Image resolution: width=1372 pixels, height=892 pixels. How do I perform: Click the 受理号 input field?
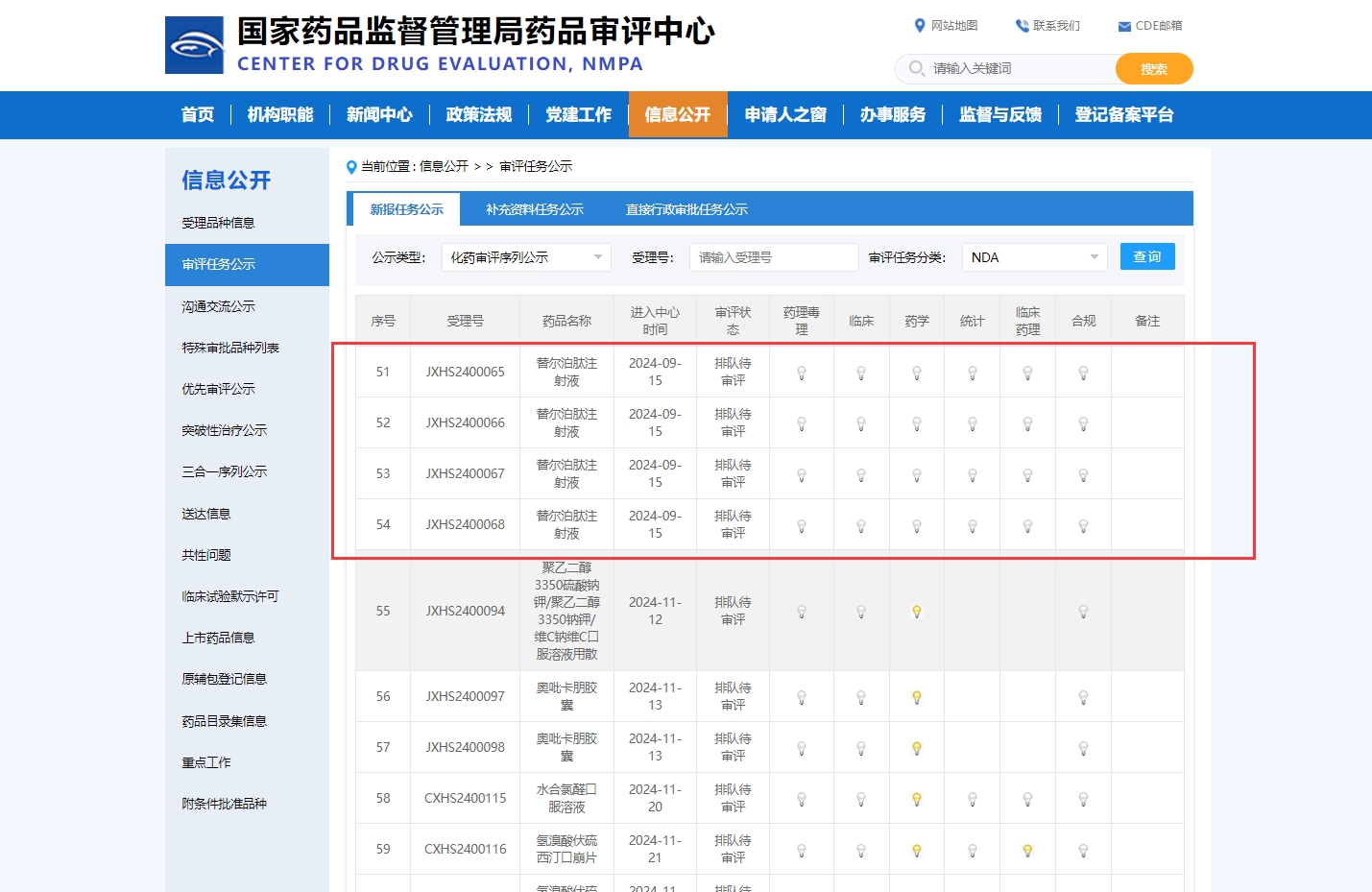[773, 257]
